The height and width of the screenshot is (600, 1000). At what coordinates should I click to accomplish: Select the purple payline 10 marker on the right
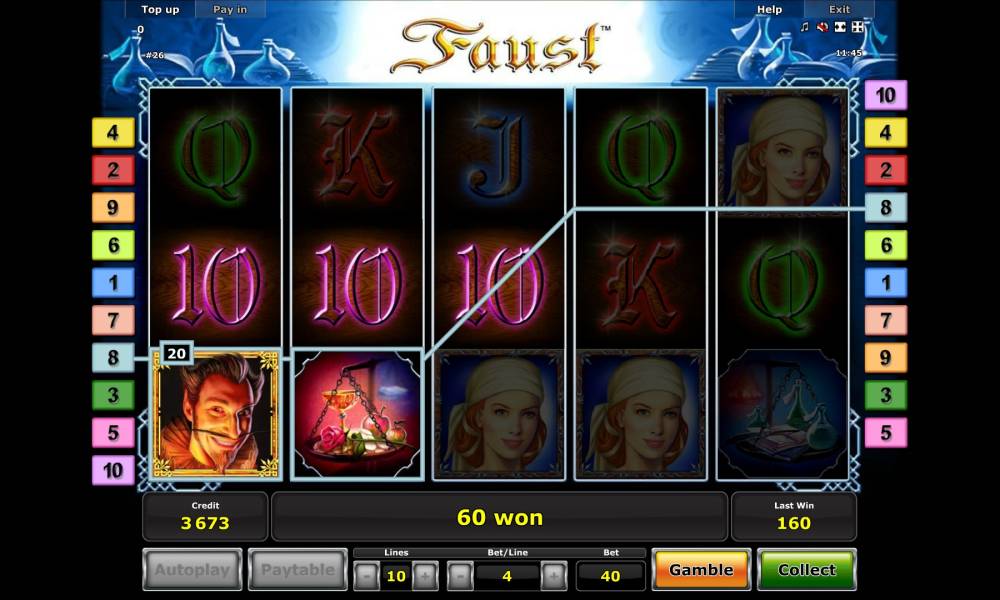885,95
